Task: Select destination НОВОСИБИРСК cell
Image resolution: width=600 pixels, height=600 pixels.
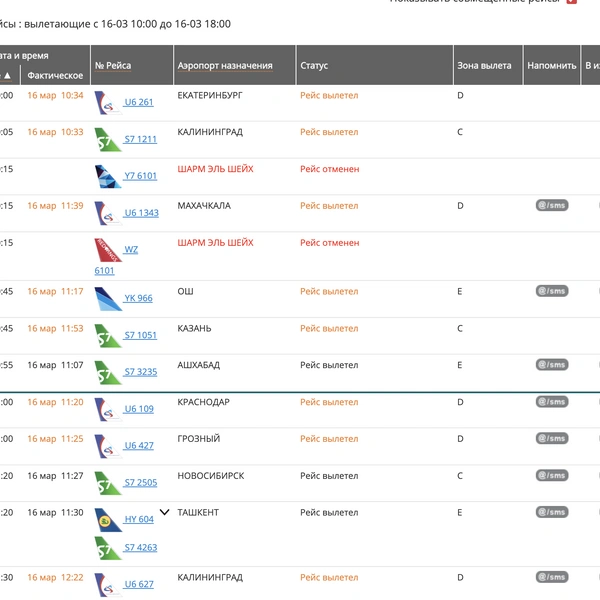Action: (210, 476)
